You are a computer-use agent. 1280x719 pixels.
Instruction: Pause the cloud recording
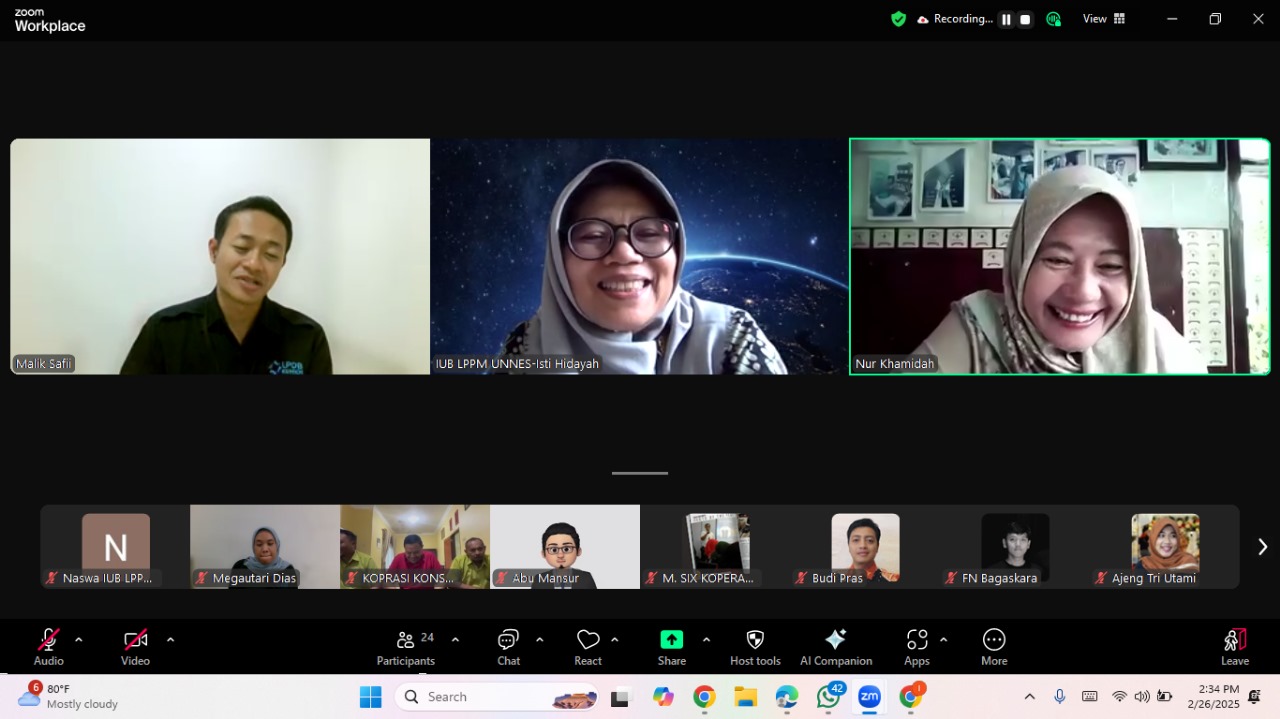click(1006, 19)
